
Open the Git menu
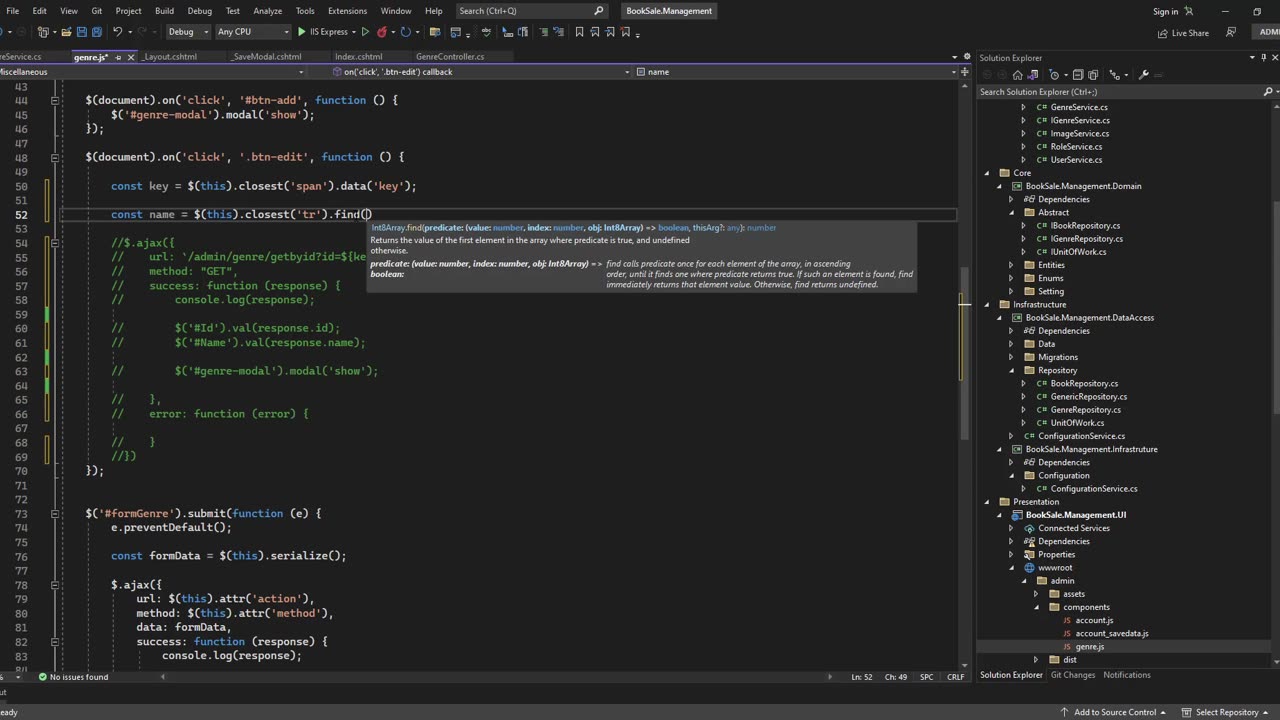point(97,11)
